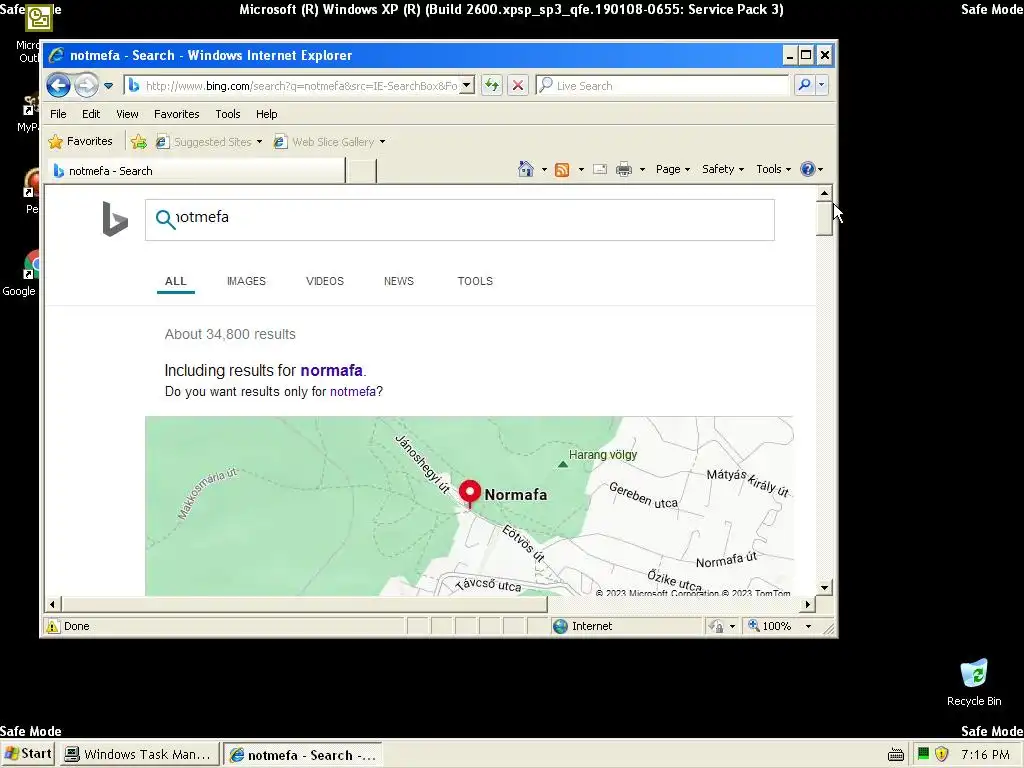Click the security shield tray icon

pyautogui.click(x=941, y=754)
